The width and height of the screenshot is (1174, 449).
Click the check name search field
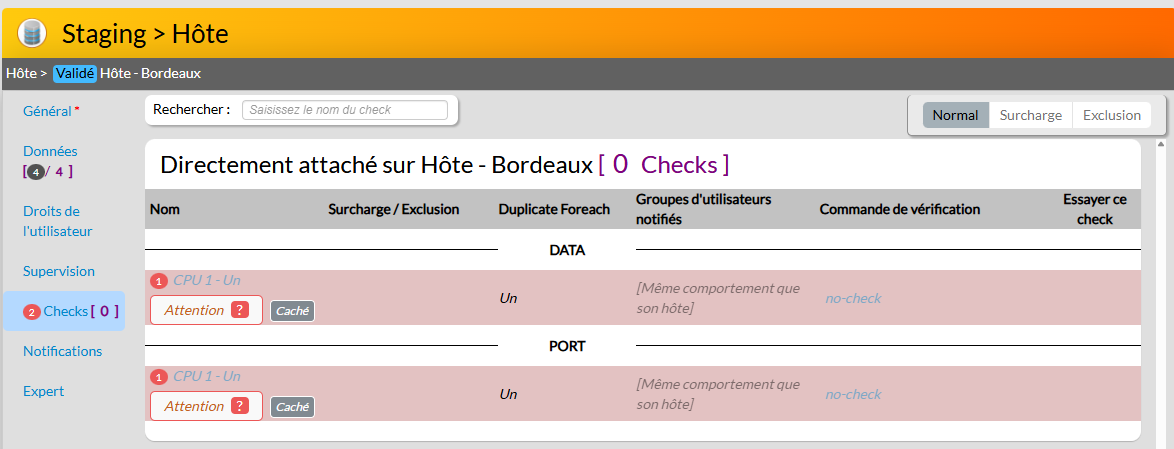[x=344, y=110]
